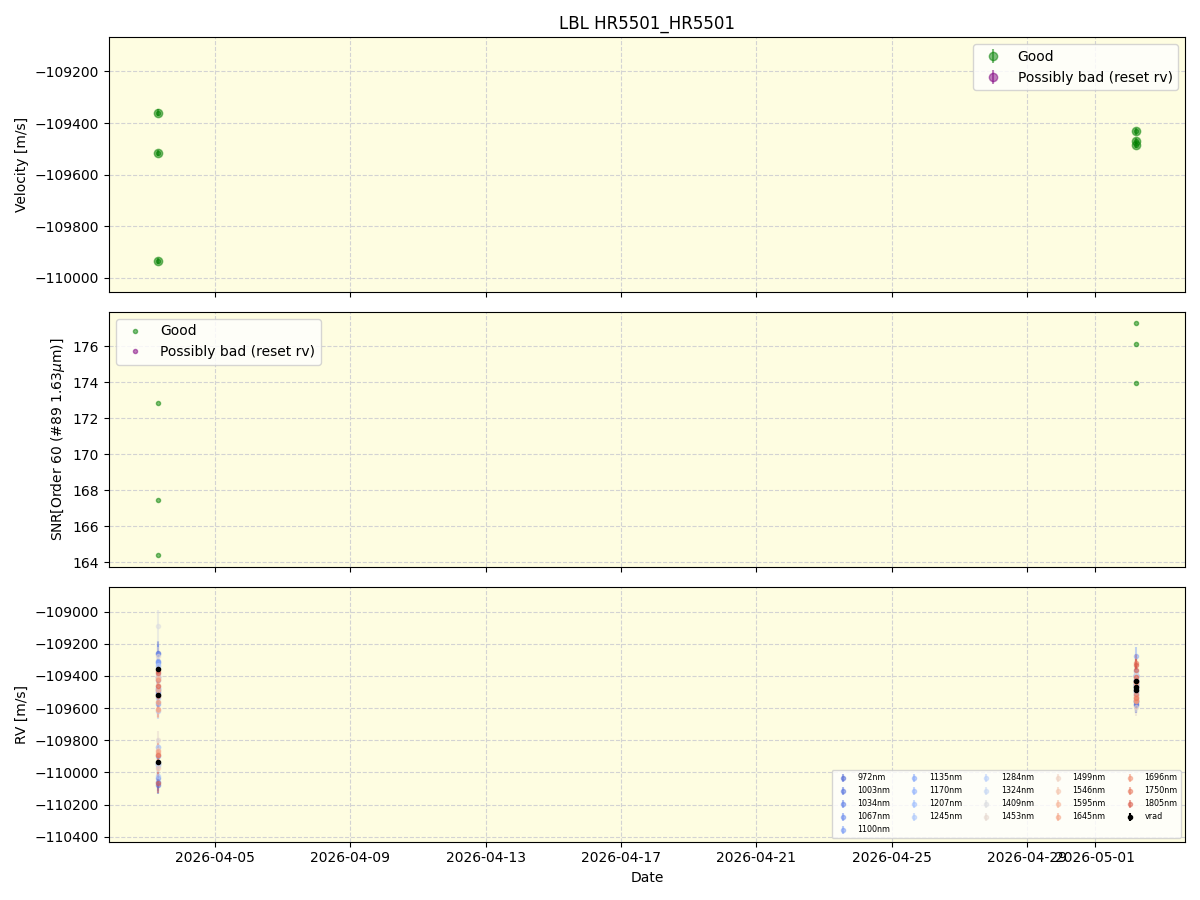Click the black vrad legend marker
The image size is (1200, 900).
pyautogui.click(x=1130, y=817)
